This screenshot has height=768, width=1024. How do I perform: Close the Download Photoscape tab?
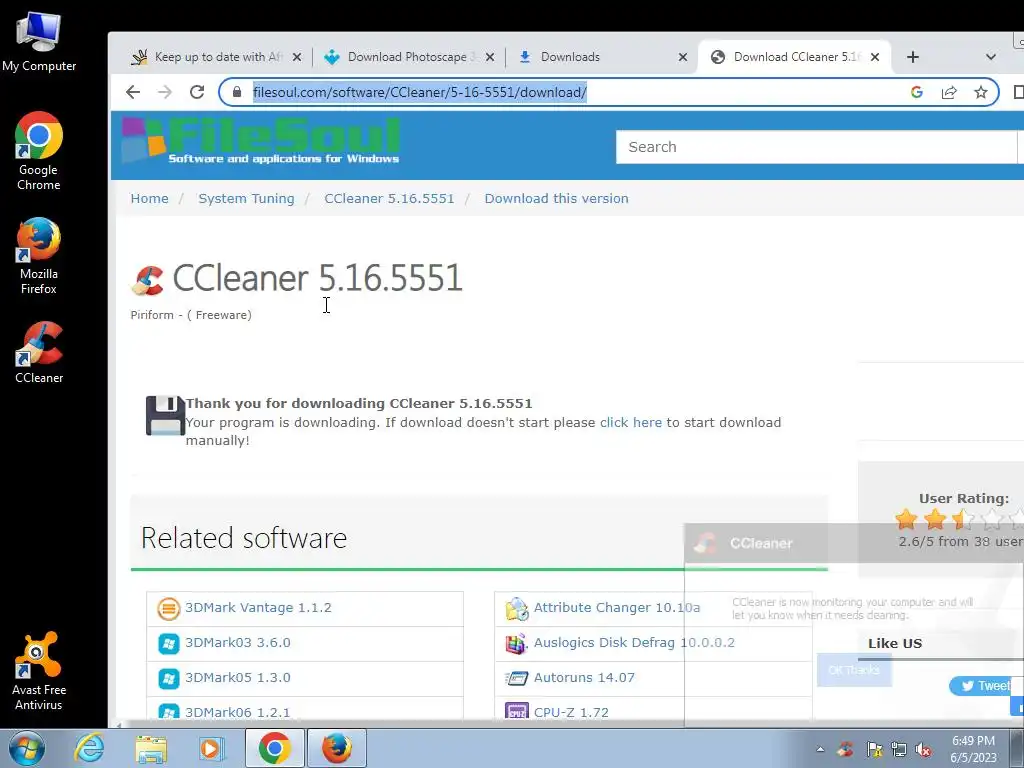[x=490, y=57]
